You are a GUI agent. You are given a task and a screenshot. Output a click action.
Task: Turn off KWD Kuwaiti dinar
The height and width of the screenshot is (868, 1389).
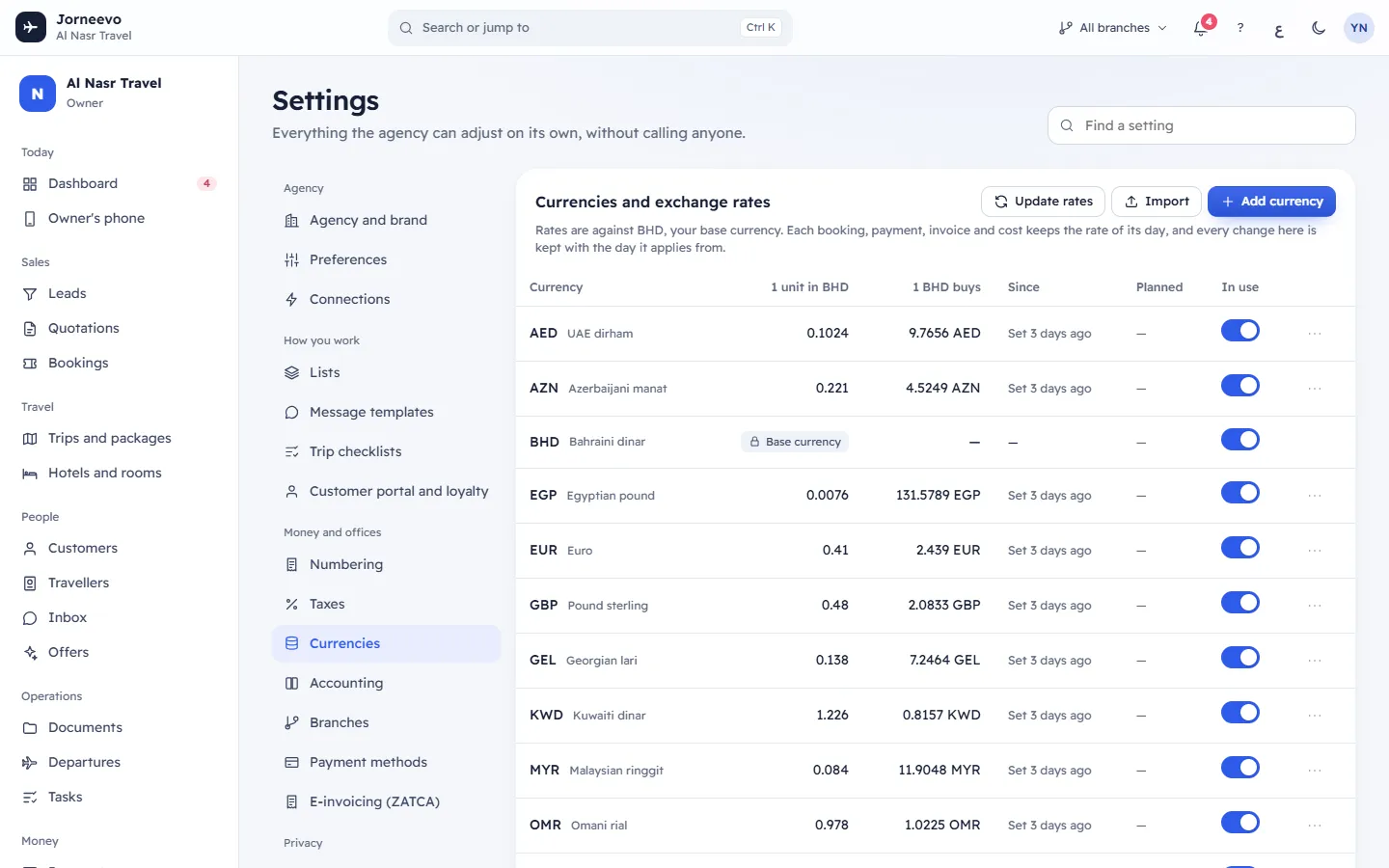point(1240,713)
